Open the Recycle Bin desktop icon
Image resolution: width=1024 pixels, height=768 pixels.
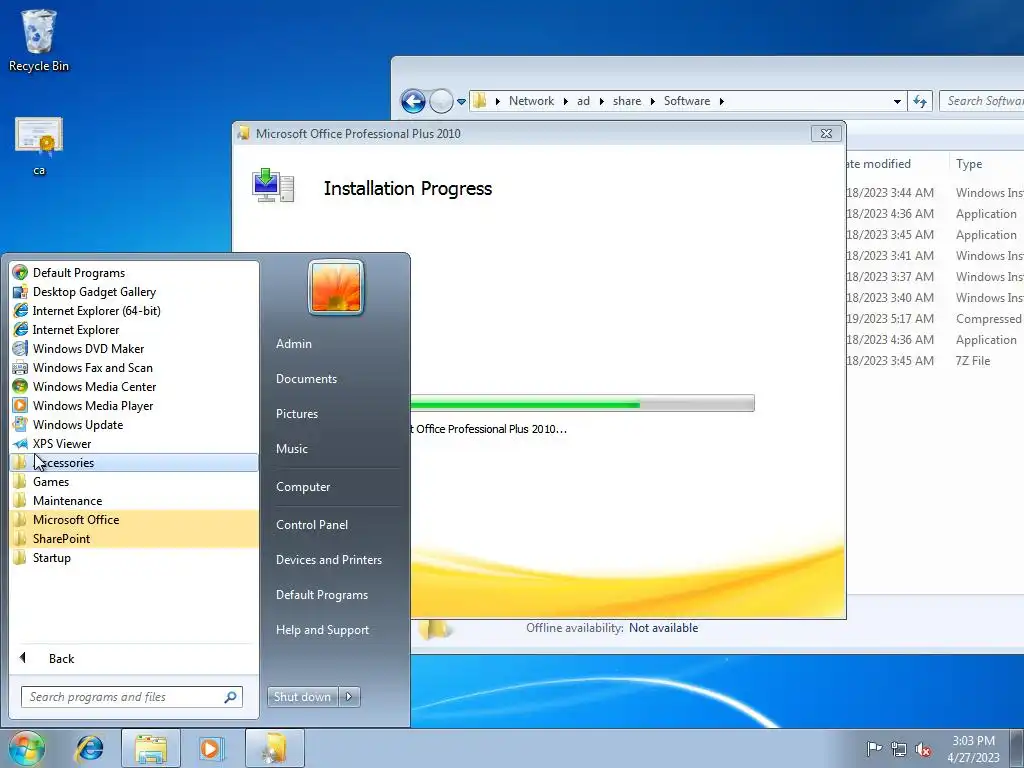[39, 40]
